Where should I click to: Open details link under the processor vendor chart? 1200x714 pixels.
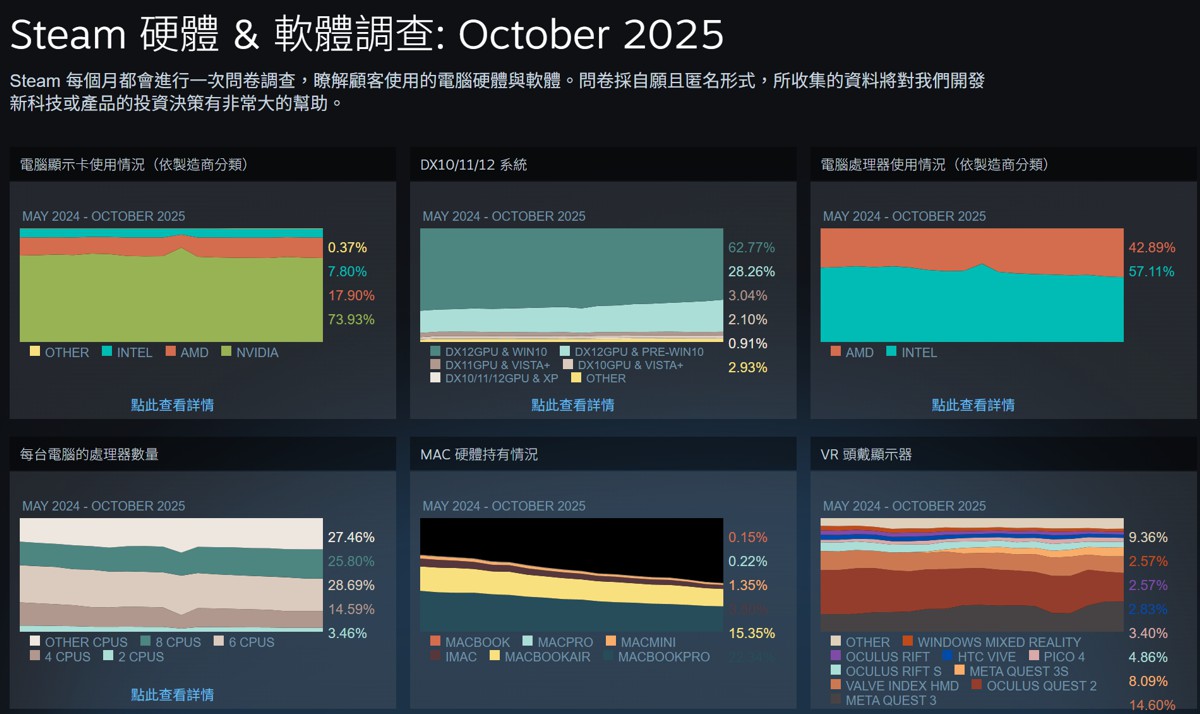click(973, 405)
